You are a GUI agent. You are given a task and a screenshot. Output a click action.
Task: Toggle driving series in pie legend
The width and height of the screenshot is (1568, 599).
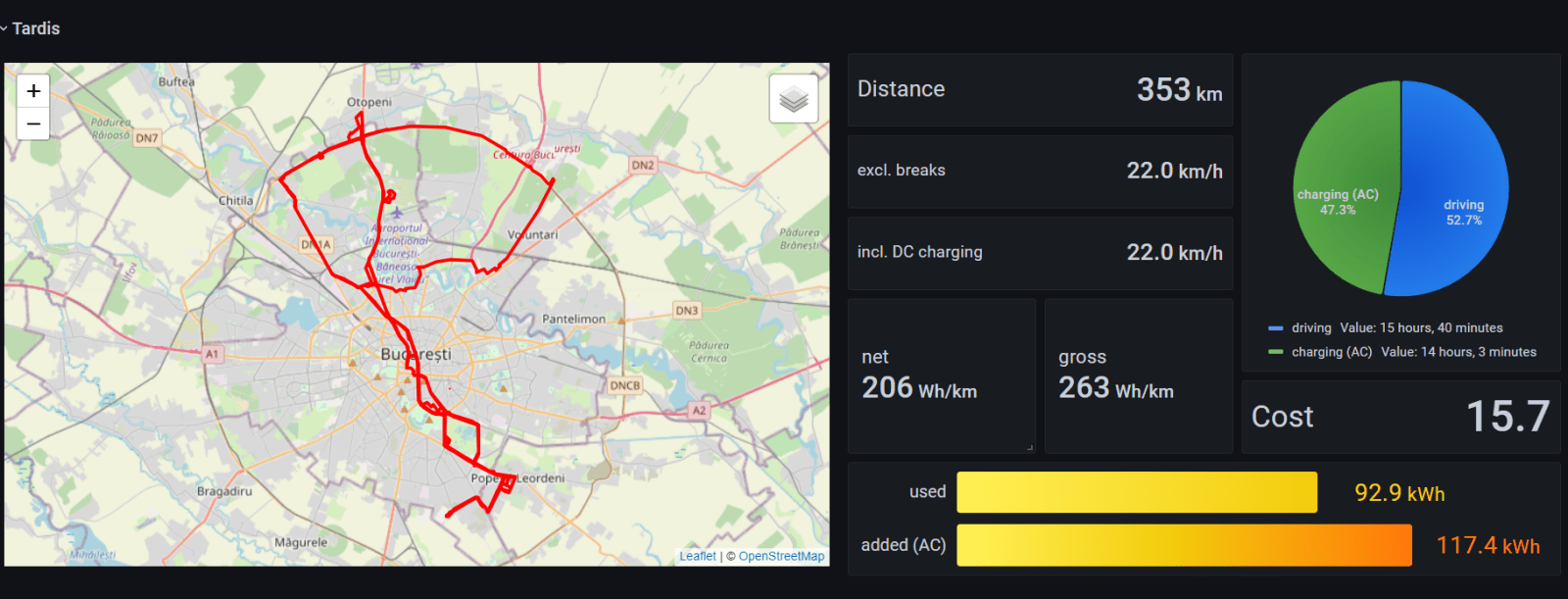tap(1311, 328)
